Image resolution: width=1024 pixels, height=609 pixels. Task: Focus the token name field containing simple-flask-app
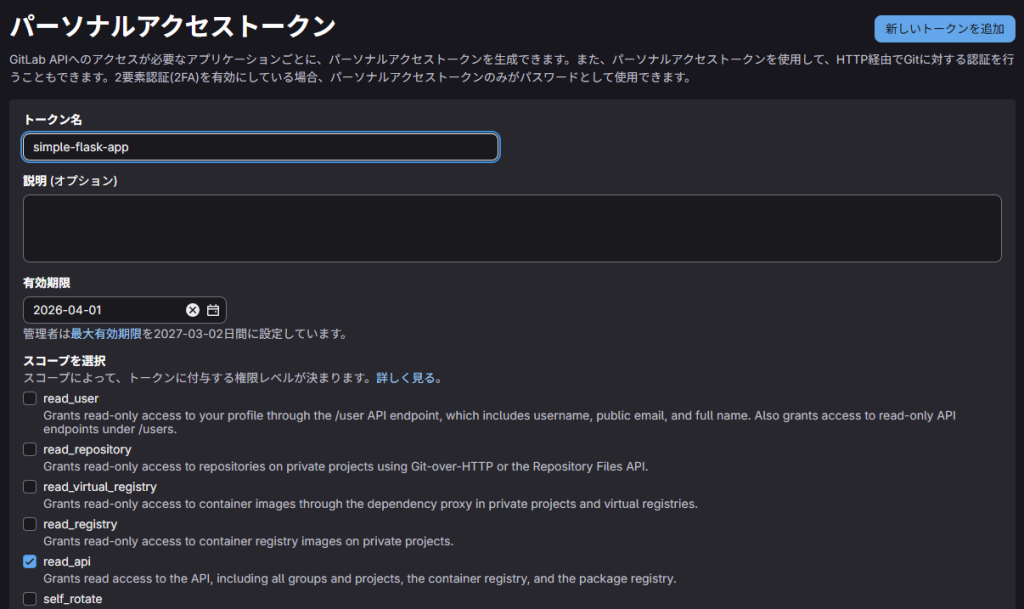click(x=260, y=147)
